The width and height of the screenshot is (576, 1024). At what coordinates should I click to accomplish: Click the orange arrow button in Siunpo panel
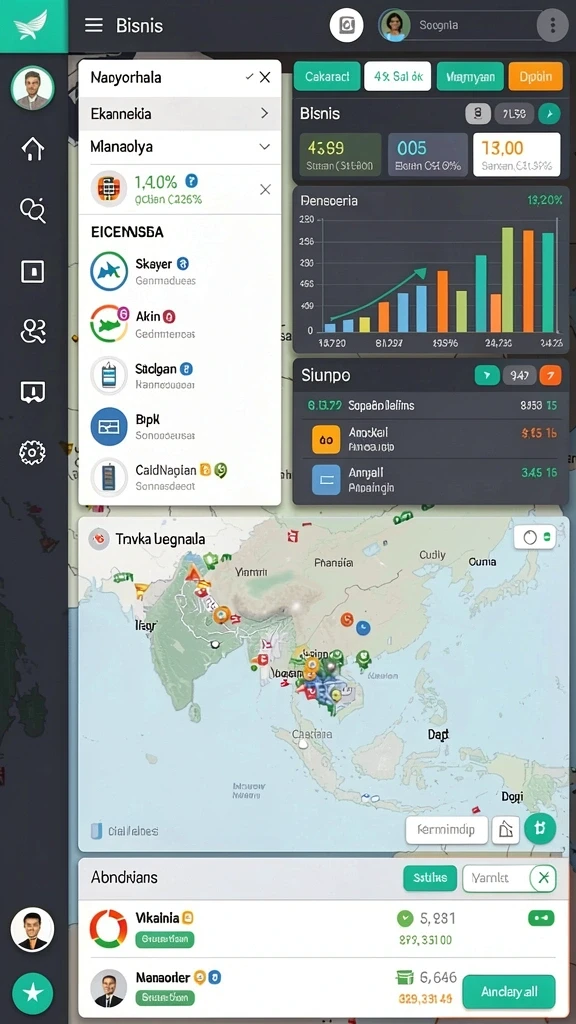(551, 375)
